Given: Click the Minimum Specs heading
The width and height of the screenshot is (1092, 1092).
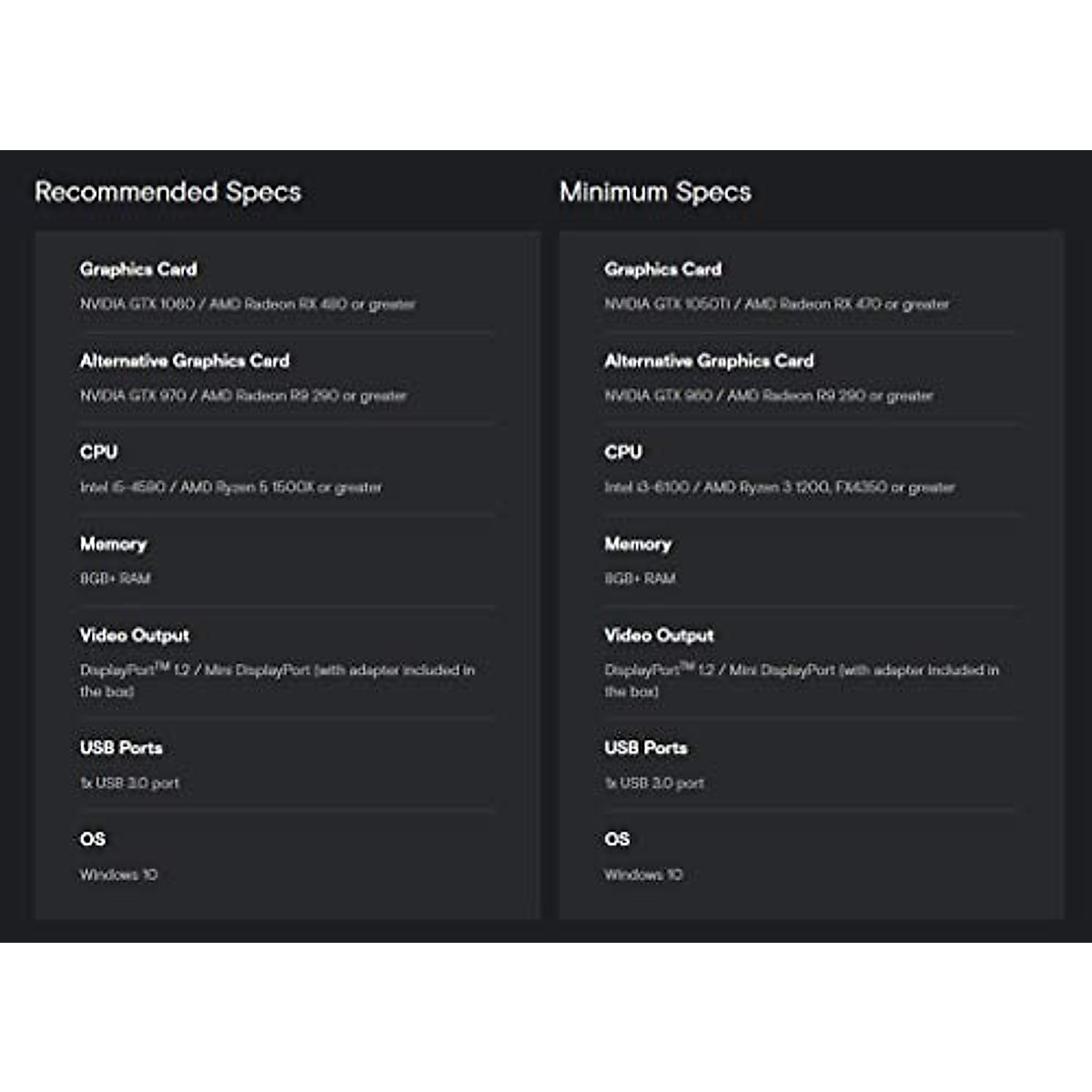Looking at the screenshot, I should [x=655, y=192].
